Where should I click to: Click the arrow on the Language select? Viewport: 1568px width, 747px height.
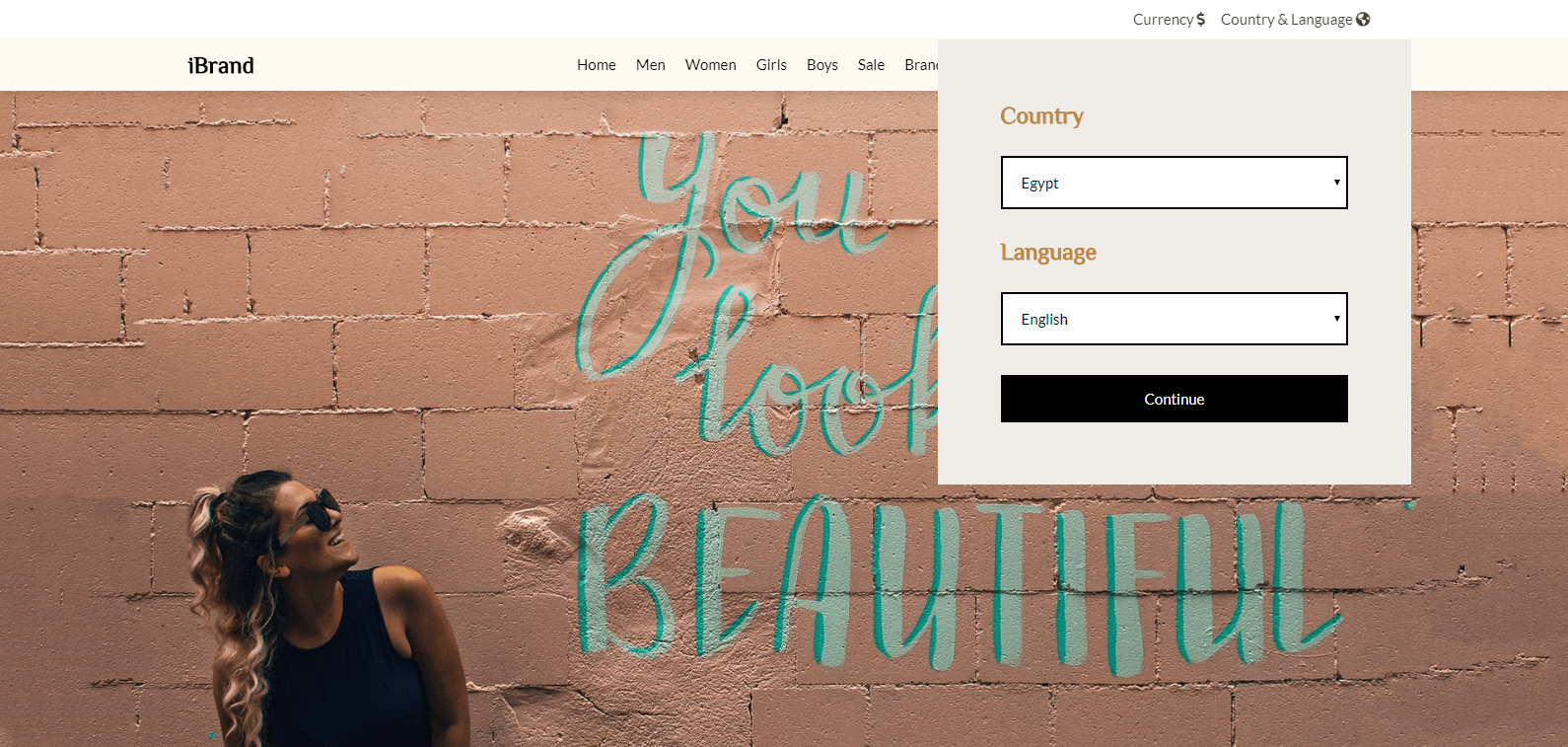(1336, 319)
